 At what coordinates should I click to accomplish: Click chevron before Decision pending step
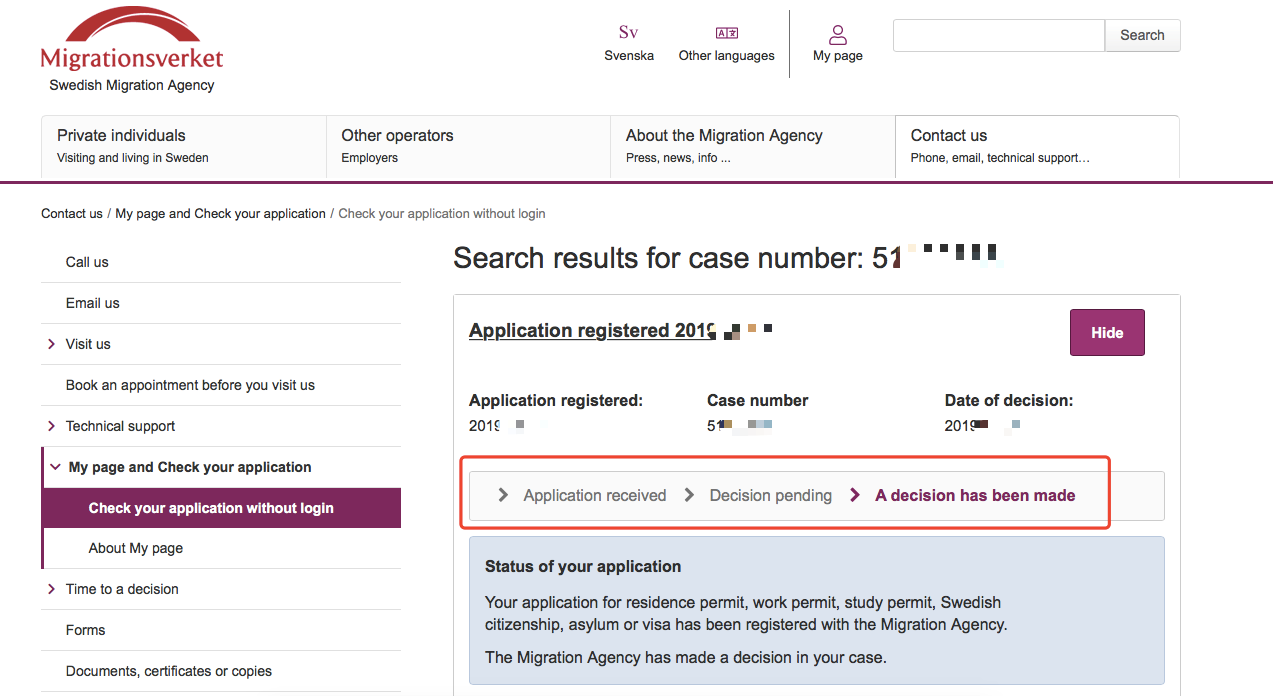(x=689, y=495)
